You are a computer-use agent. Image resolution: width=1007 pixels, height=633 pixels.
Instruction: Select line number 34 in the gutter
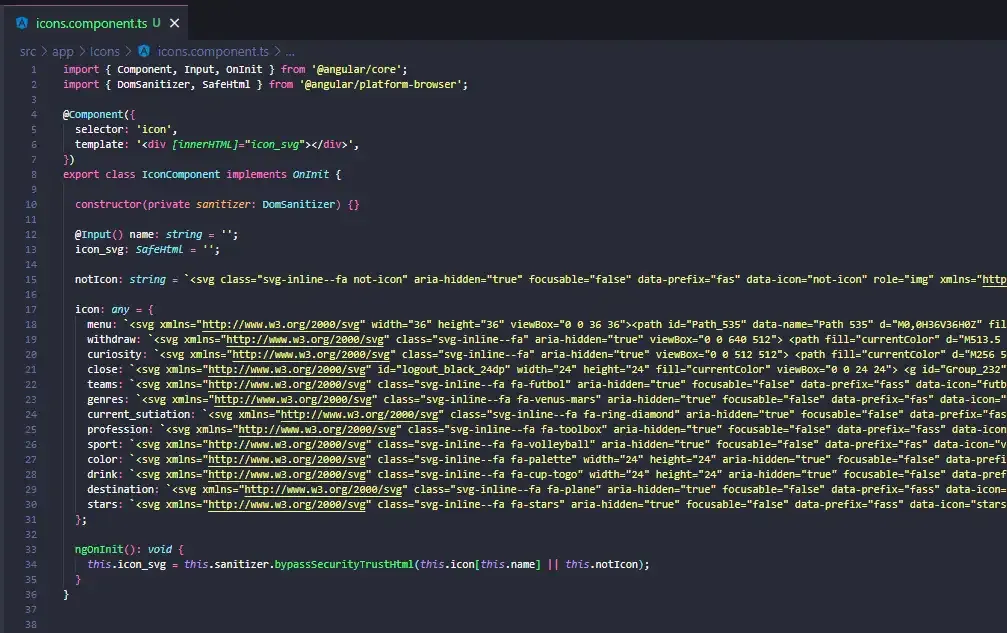[x=32, y=564]
